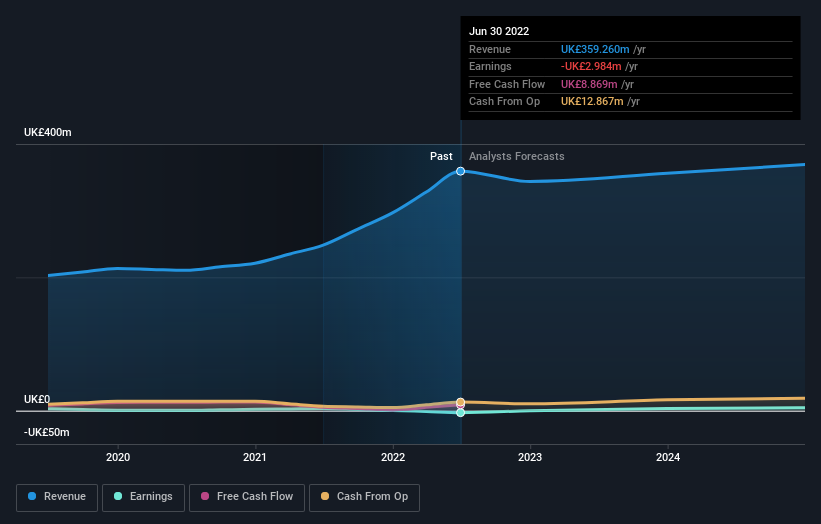Click the Past label on chart

coord(441,157)
